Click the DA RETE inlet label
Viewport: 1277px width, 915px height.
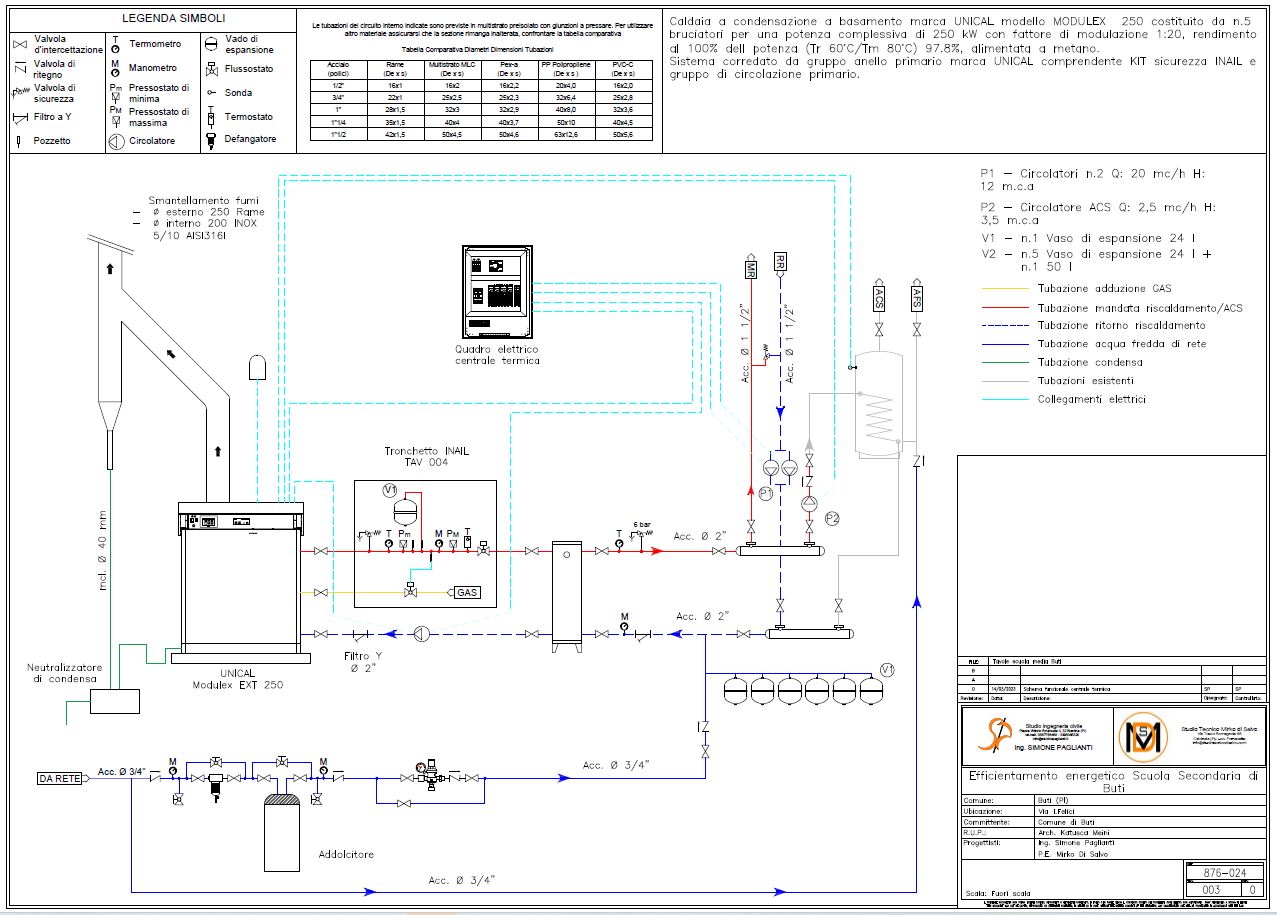tap(59, 777)
